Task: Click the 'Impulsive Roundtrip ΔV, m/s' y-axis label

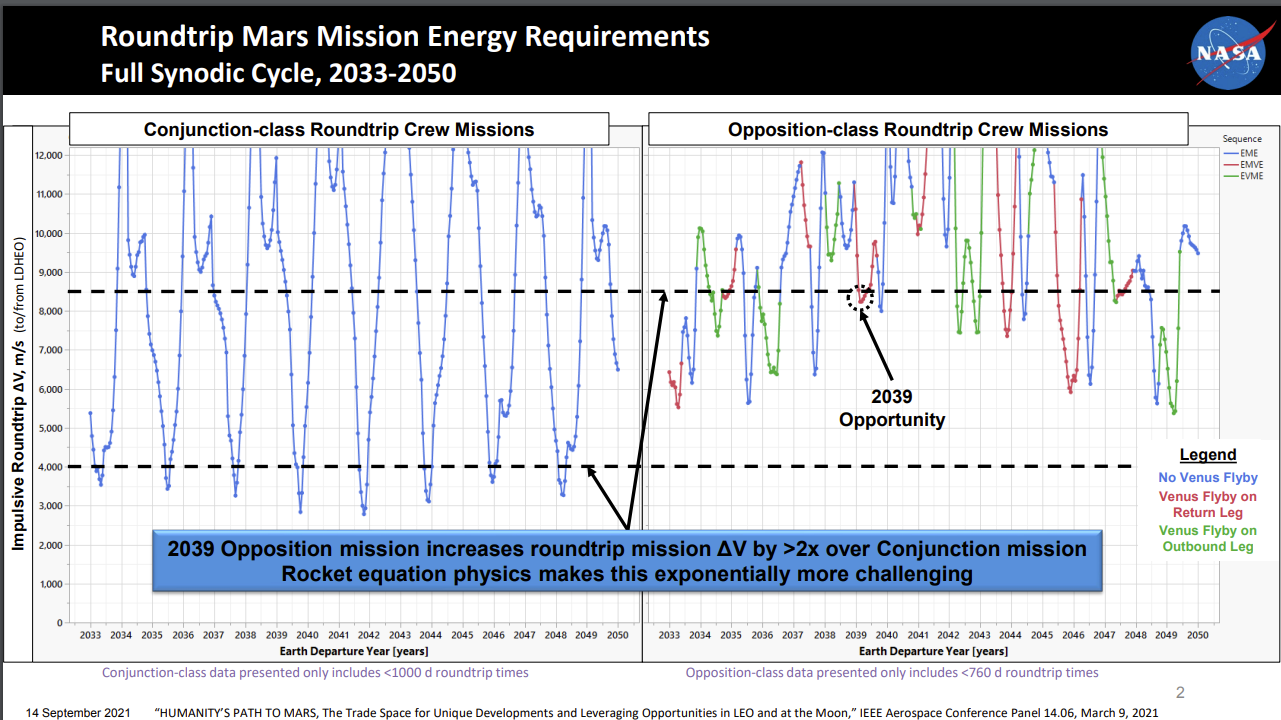Action: [x=19, y=395]
